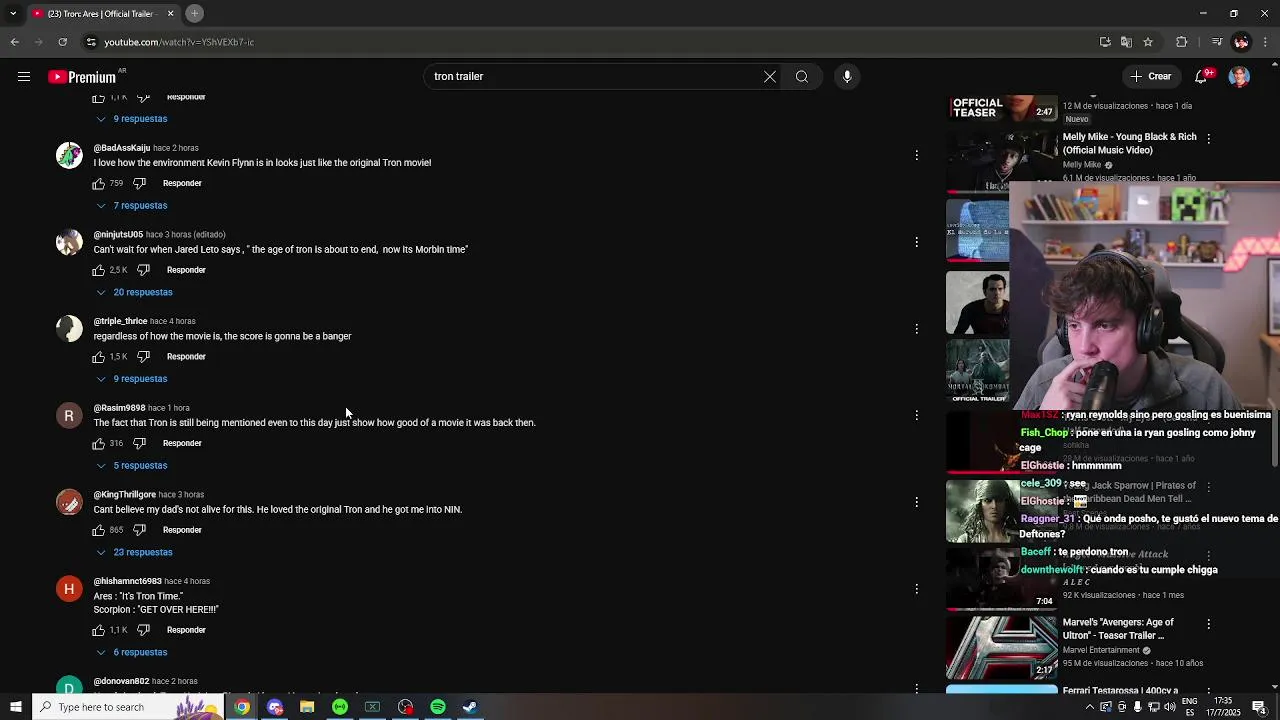Open the taskbar volume control
Image resolution: width=1280 pixels, height=720 pixels.
click(1169, 707)
